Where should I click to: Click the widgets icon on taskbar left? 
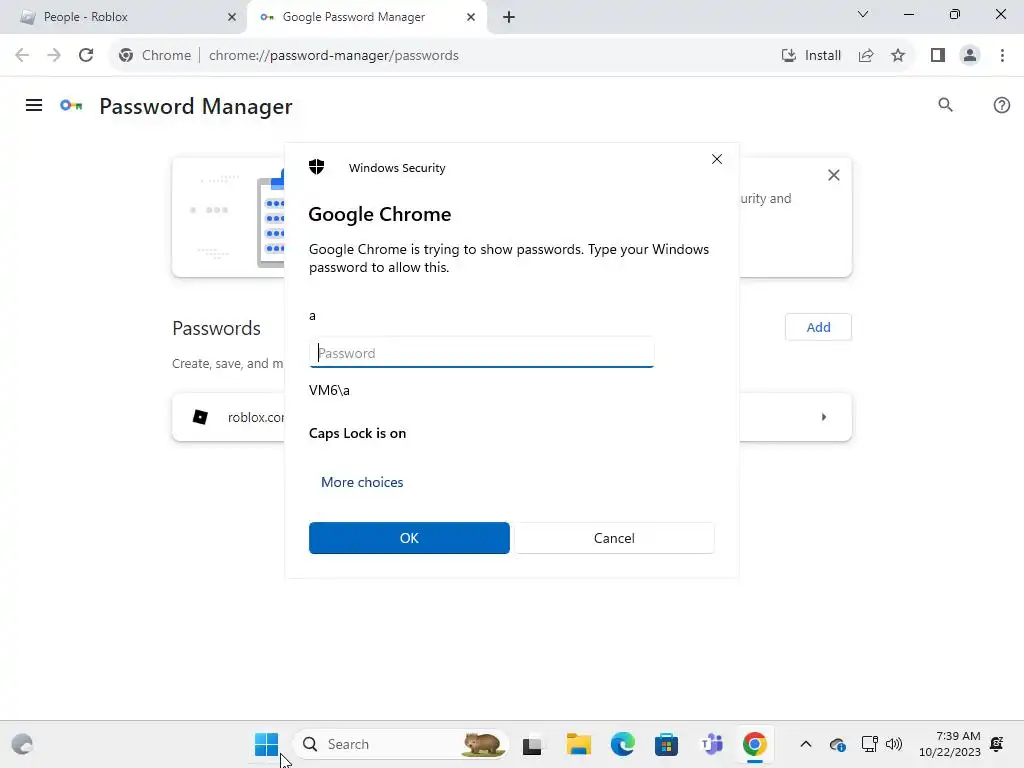coord(22,744)
